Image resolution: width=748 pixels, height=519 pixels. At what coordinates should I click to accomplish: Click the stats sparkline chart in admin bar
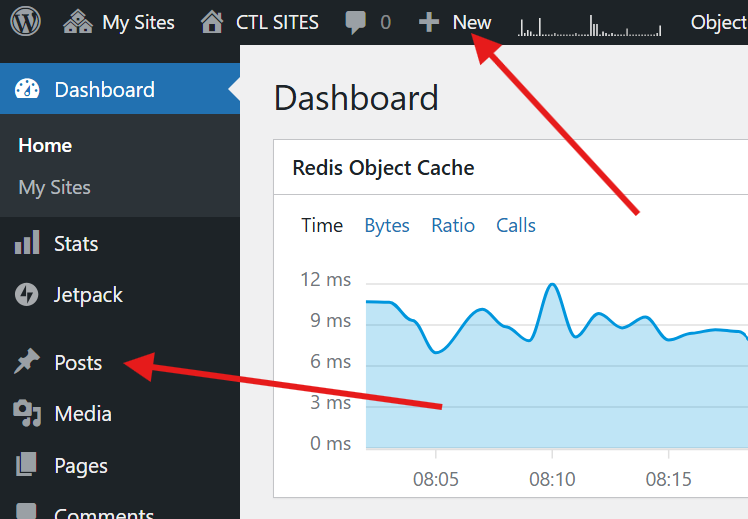point(590,26)
